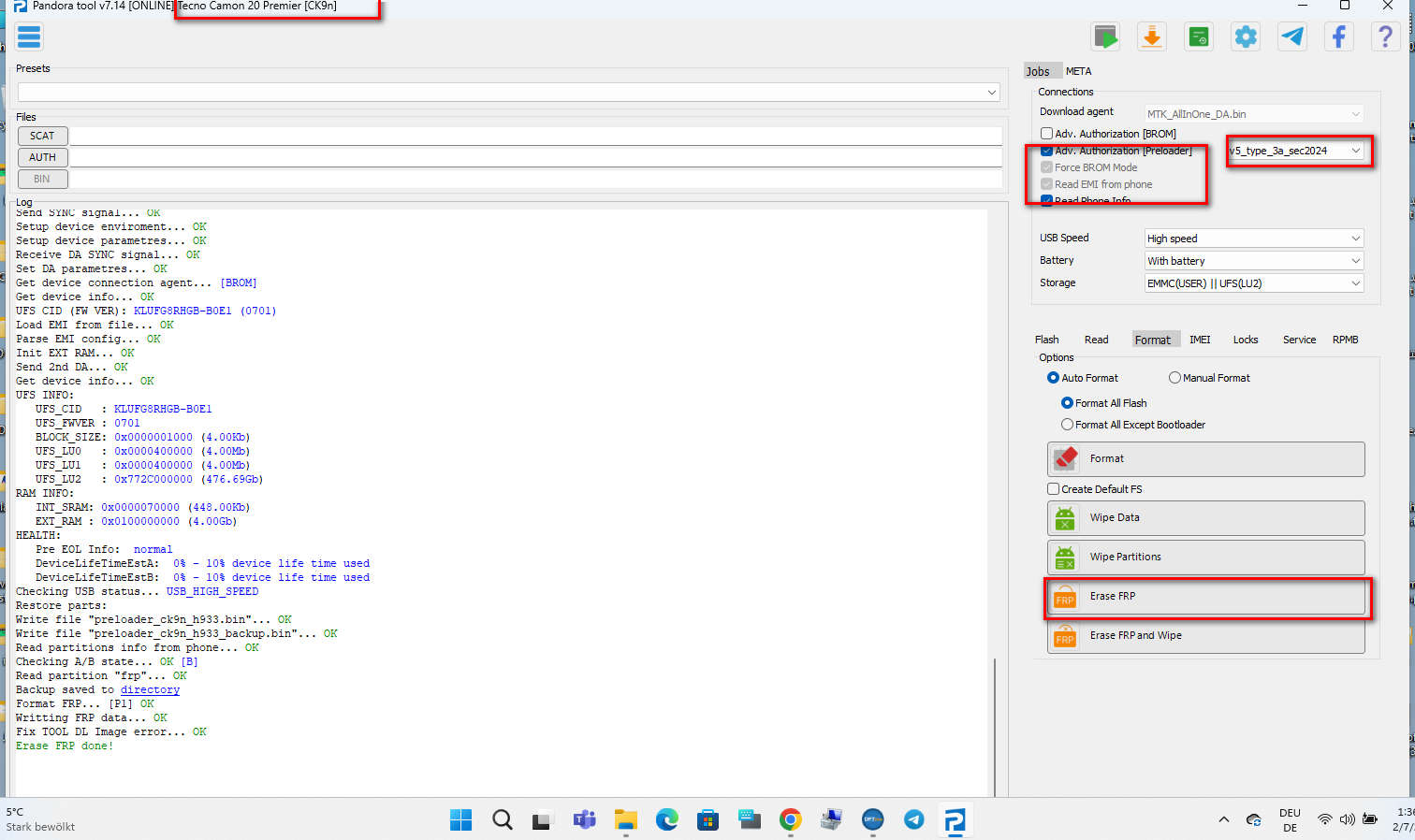Open the Read tab

[x=1097, y=340]
